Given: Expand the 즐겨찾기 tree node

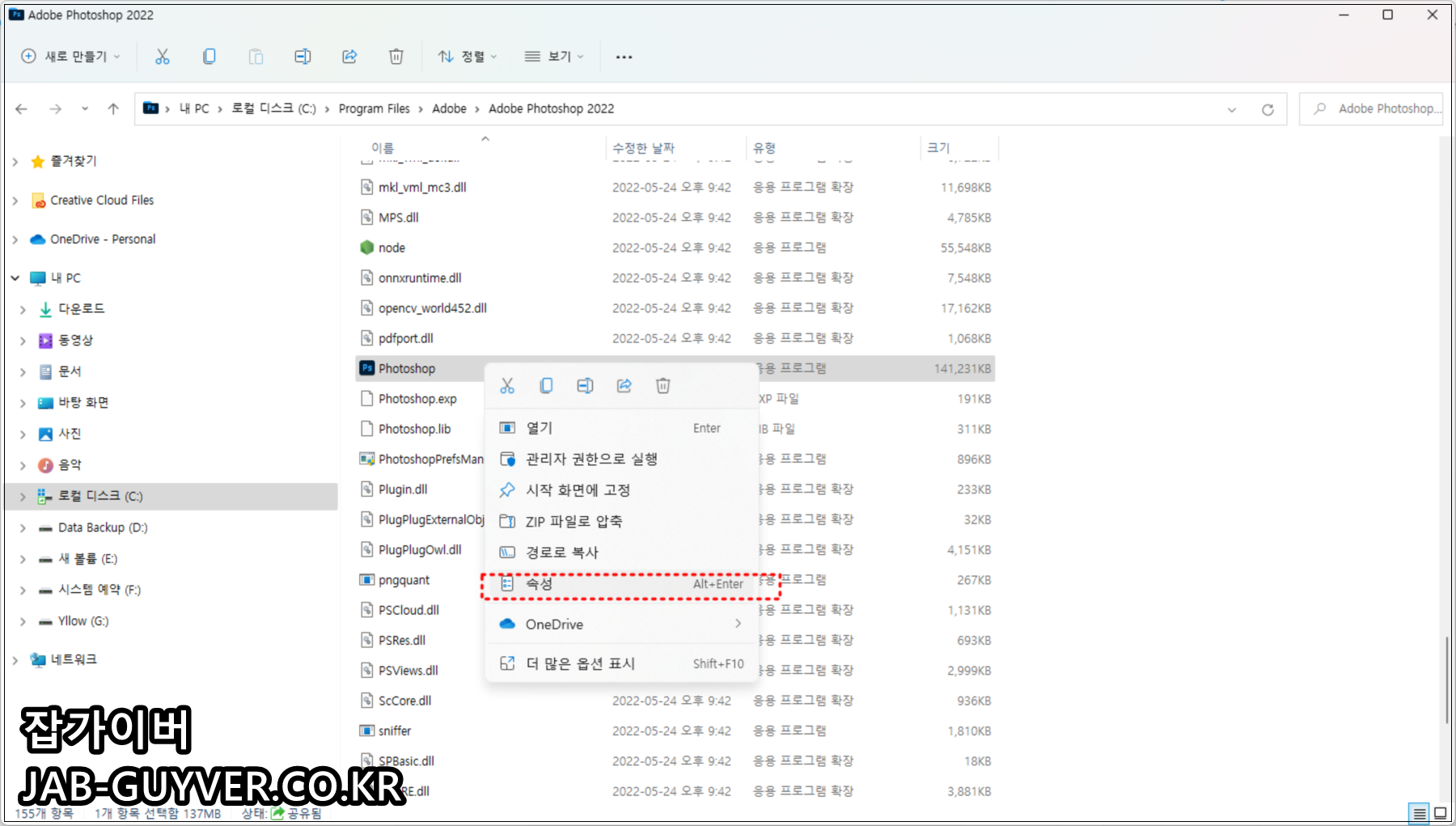Looking at the screenshot, I should coord(15,162).
